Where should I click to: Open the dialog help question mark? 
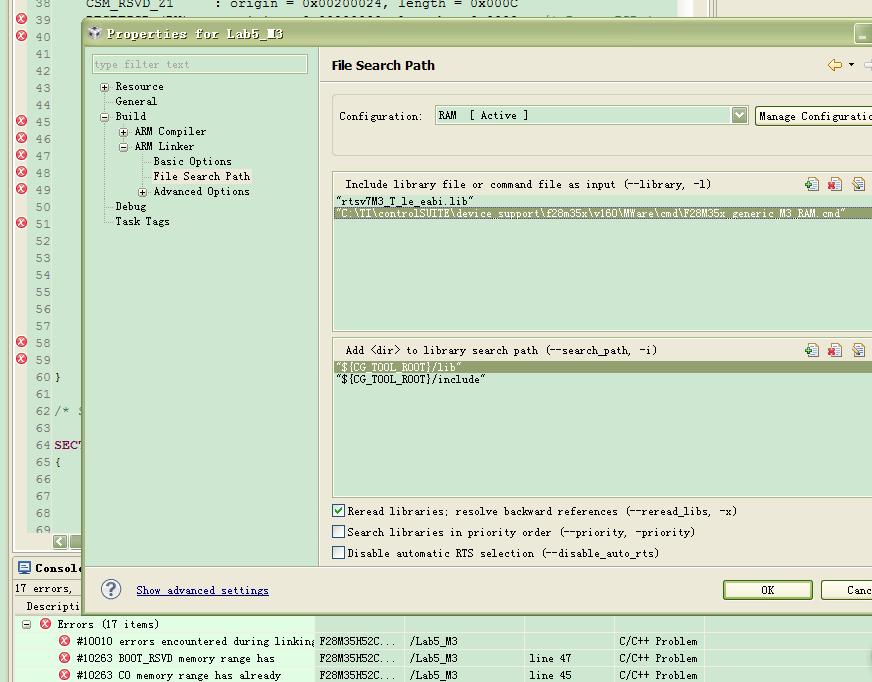pos(111,590)
